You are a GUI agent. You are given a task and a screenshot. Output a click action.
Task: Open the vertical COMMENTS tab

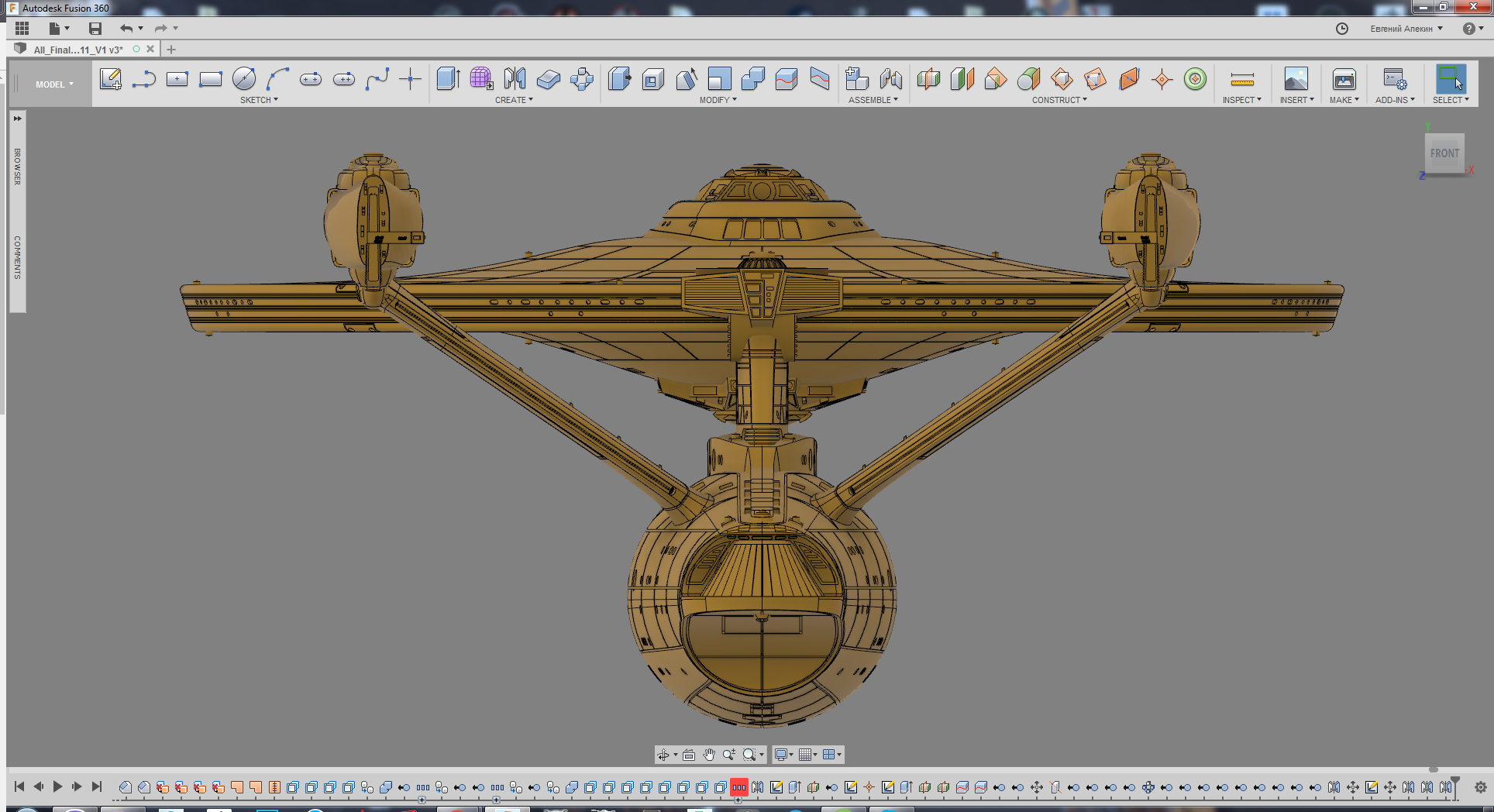point(17,257)
